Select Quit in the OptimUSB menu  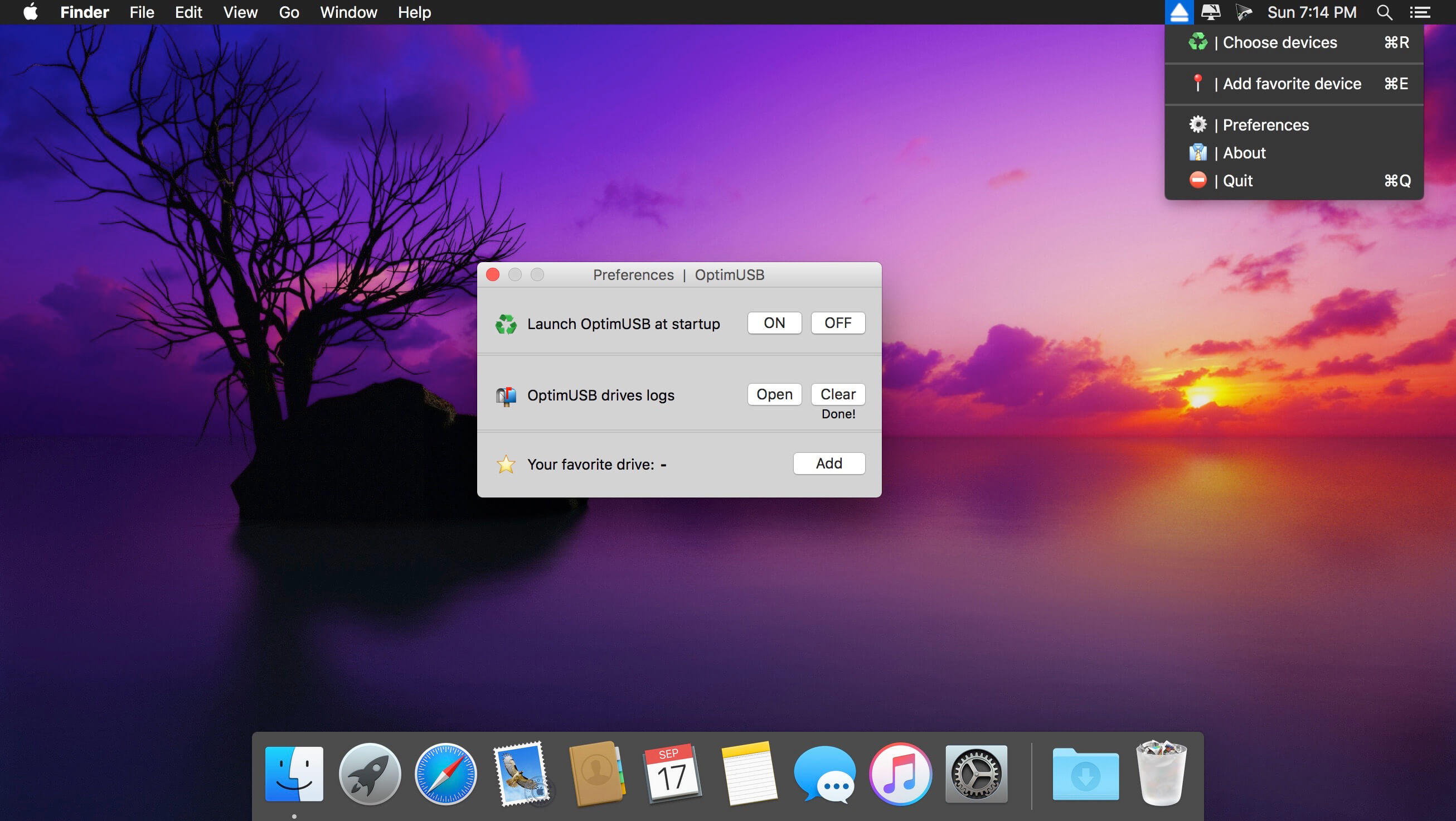(x=1294, y=180)
